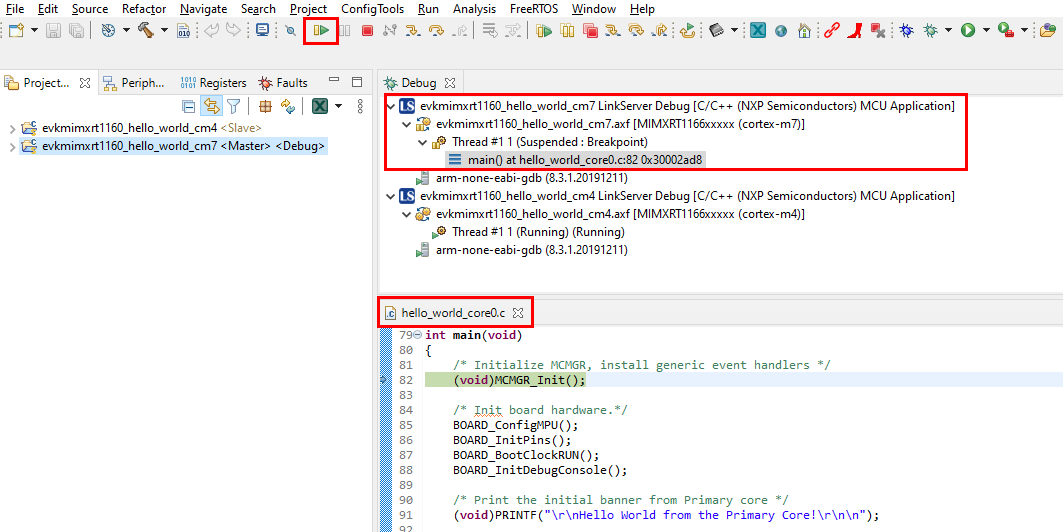Click the Build hammer icon
Viewport: 1064px width, 532px height.
[x=146, y=31]
